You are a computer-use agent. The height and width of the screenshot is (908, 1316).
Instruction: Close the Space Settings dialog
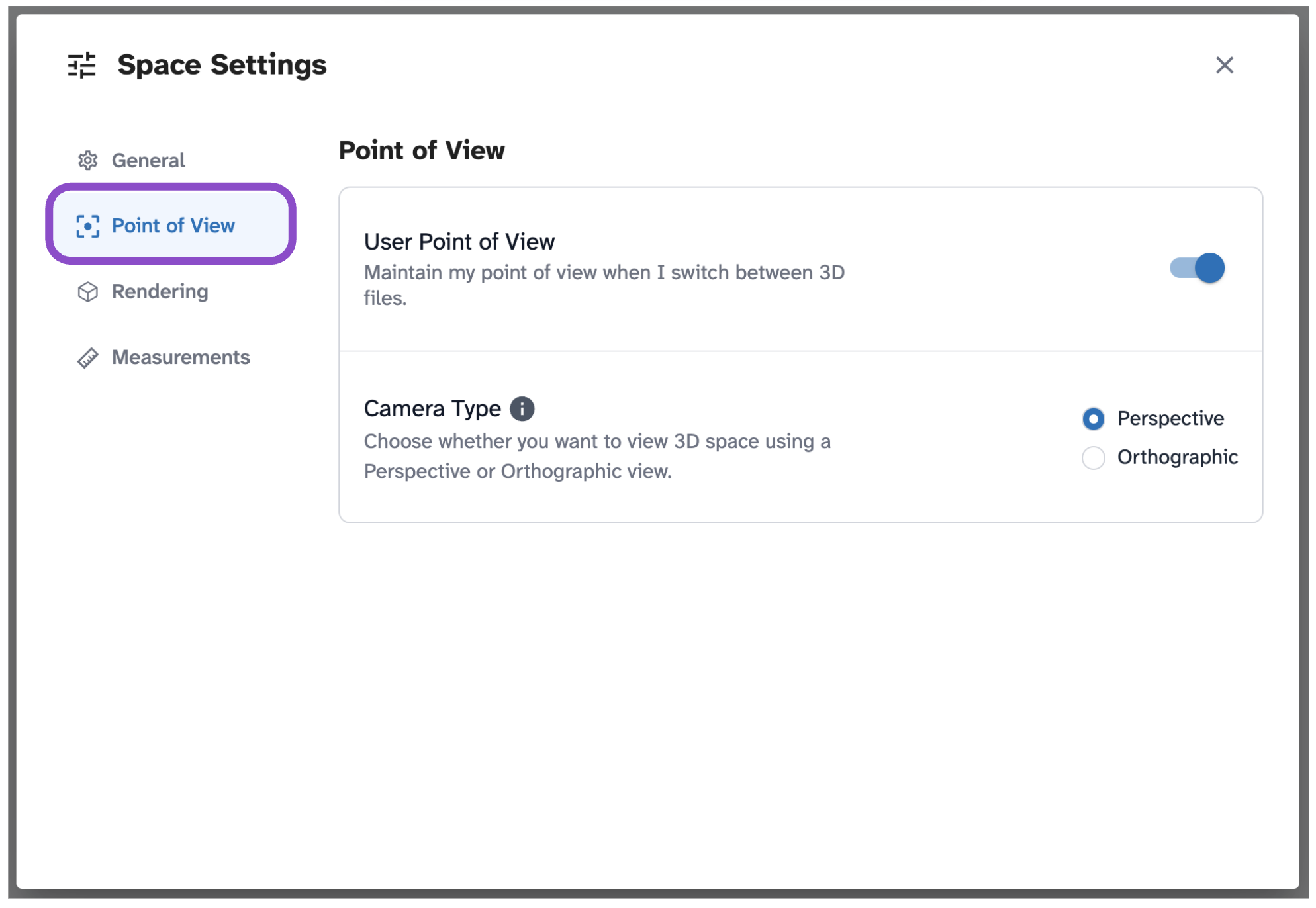[x=1224, y=65]
